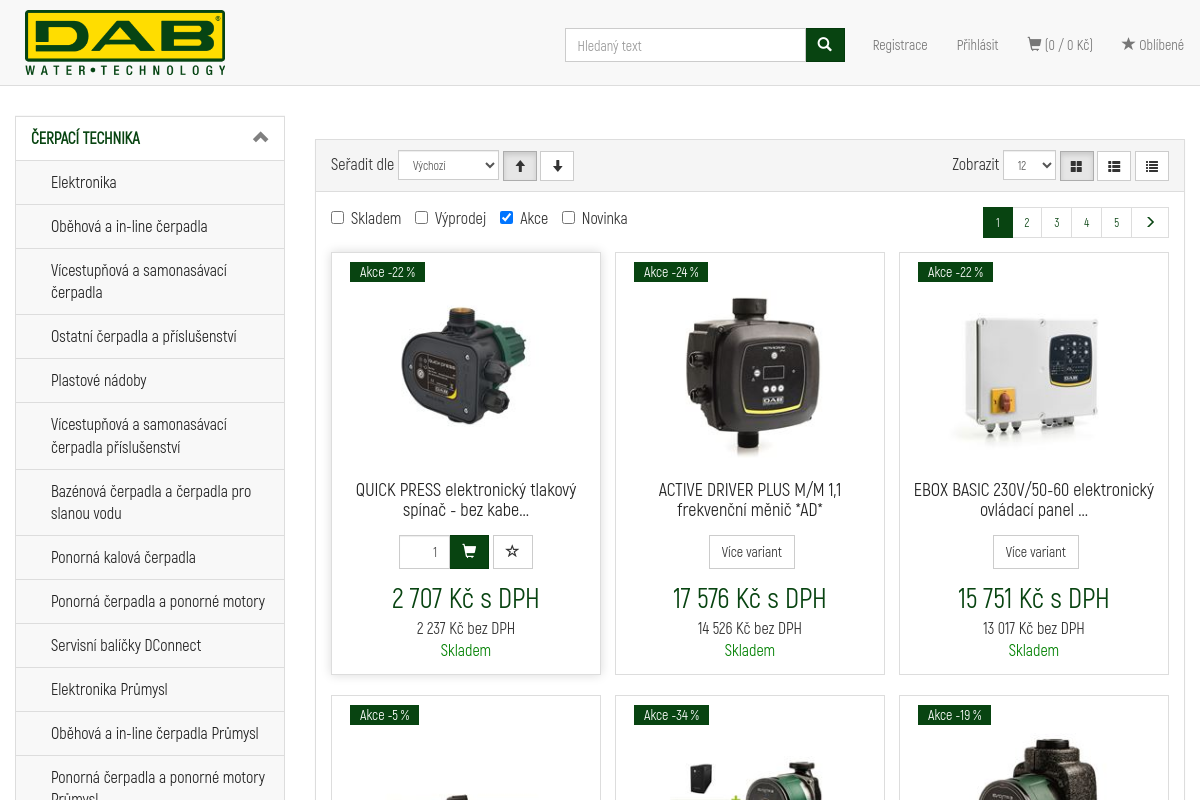Image resolution: width=1200 pixels, height=800 pixels.
Task: Click the EBOX BASIC product image
Action: tap(1034, 377)
